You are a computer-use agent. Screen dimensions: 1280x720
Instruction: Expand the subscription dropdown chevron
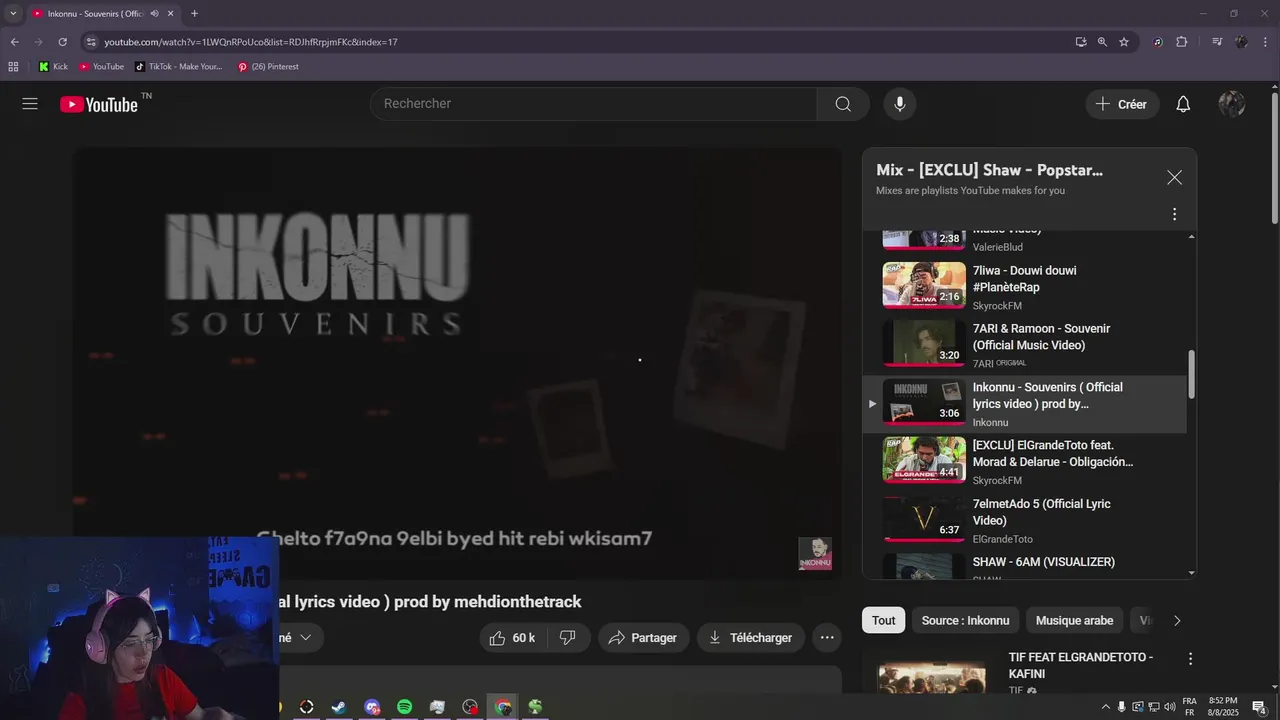305,637
